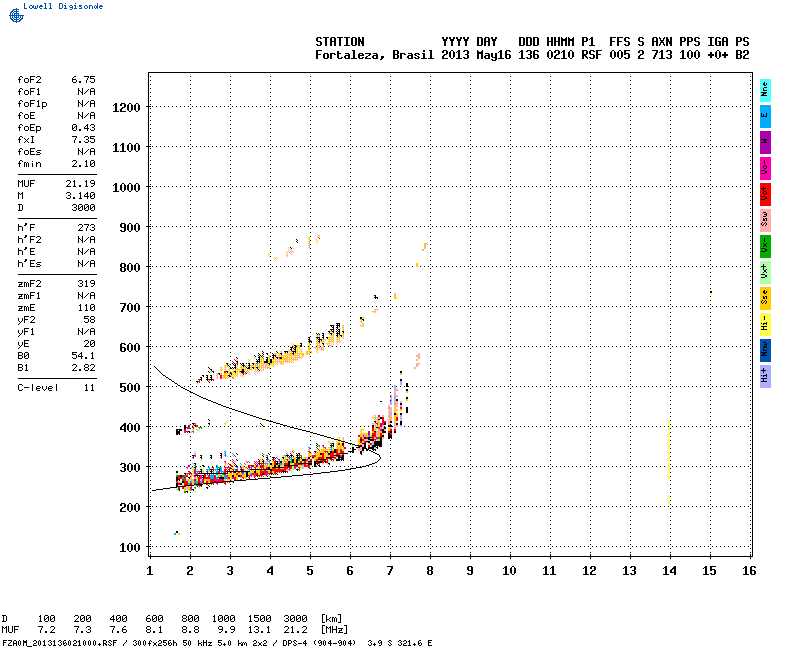800x650 pixels.
Task: Click the Lowell Digisonde globe logo
Action: coord(16,16)
